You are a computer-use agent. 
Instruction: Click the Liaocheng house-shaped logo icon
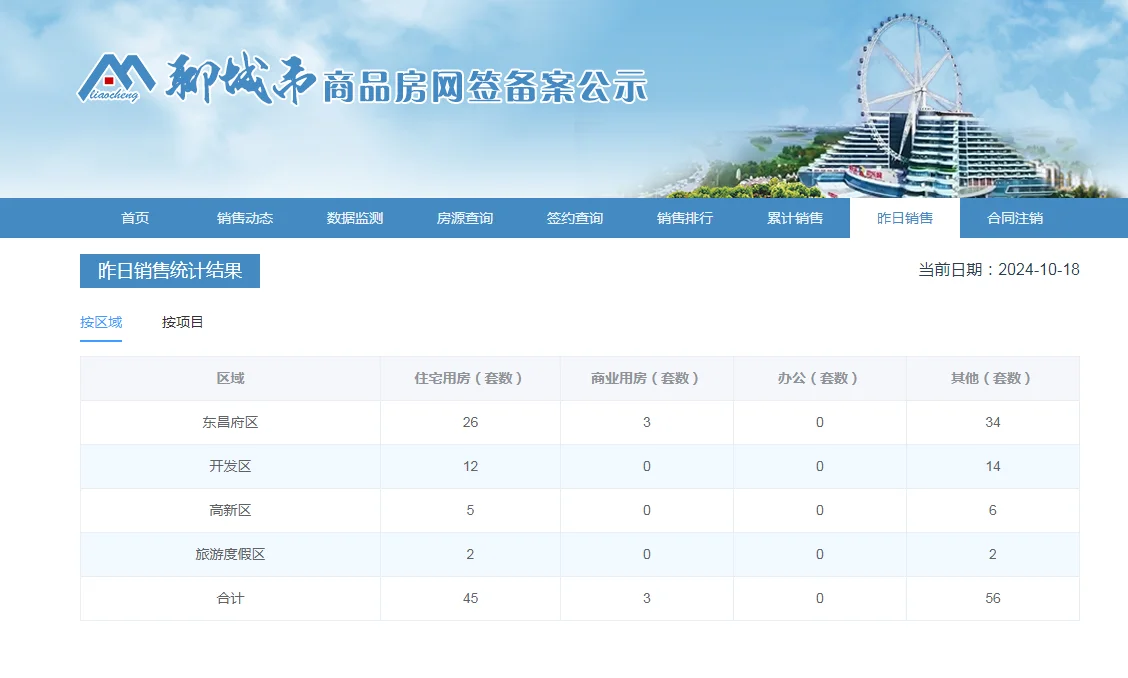116,78
